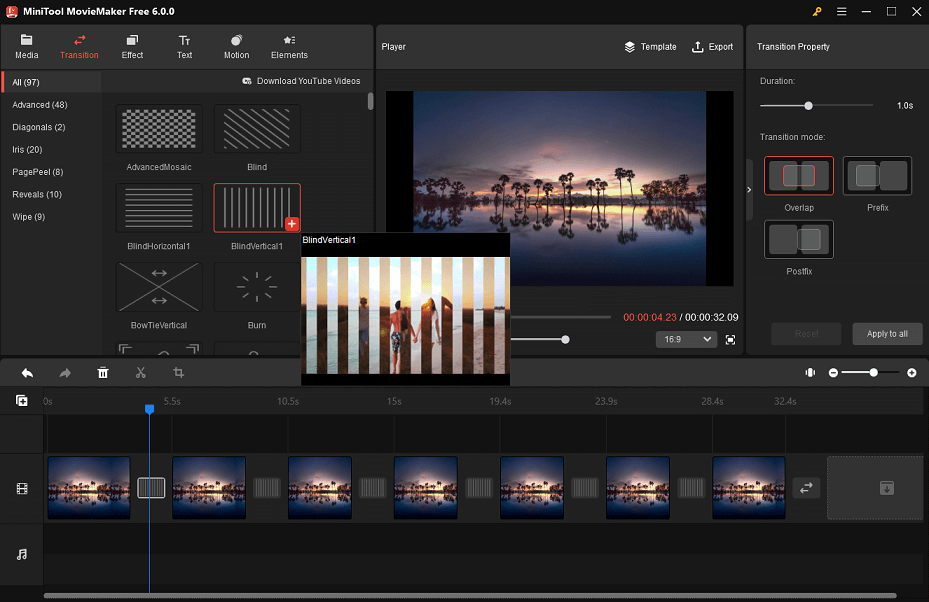The height and width of the screenshot is (602, 929).
Task: Switch to the Effect tab
Action: (x=132, y=46)
